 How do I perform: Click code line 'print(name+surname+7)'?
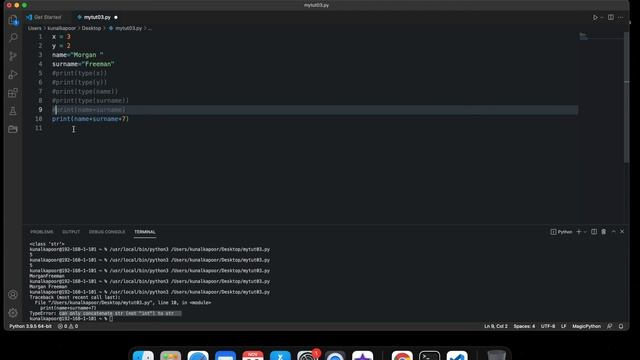click(90, 119)
